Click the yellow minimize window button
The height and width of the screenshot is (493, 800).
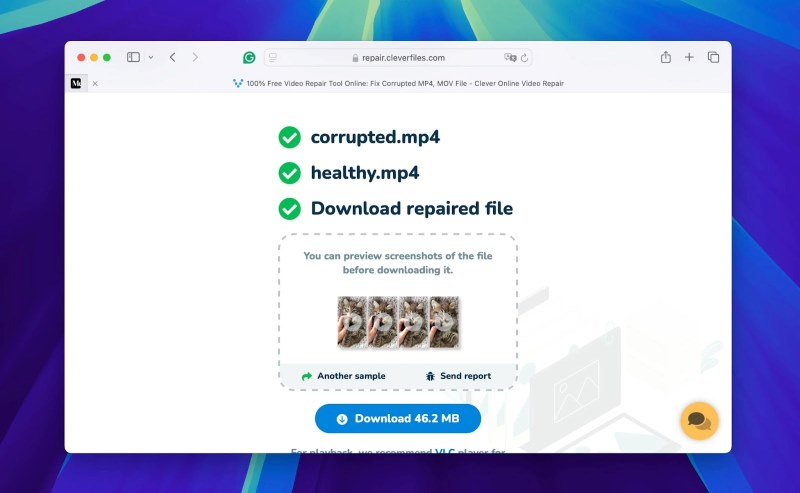coord(94,57)
